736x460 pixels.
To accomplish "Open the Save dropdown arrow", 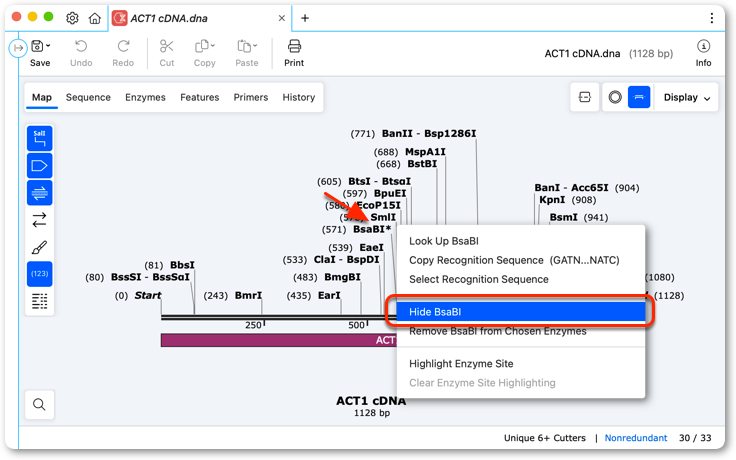I will [x=48, y=46].
